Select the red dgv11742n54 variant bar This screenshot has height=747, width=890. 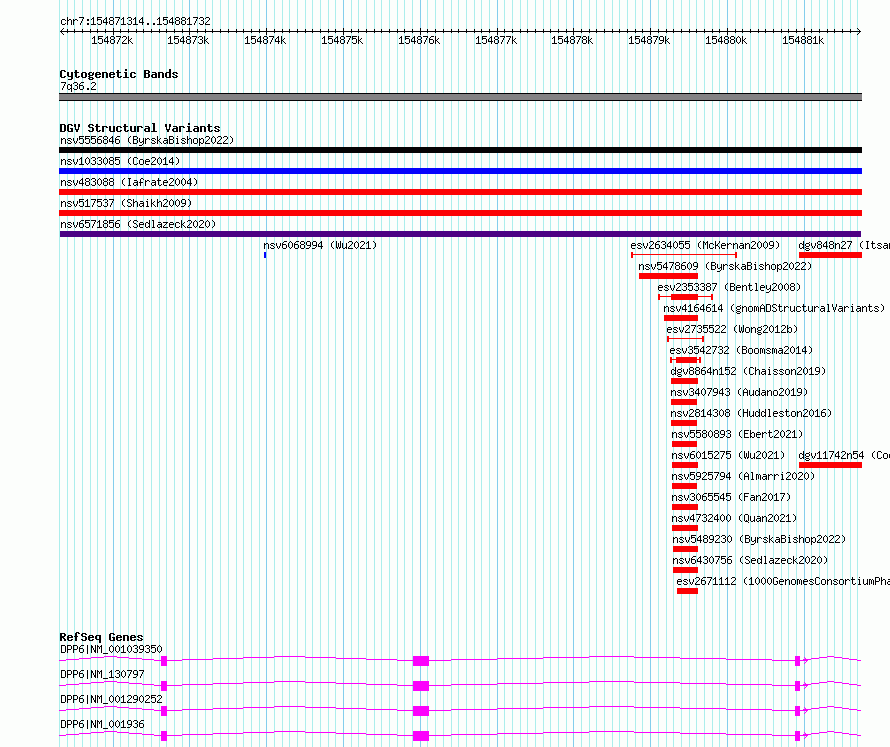point(830,465)
